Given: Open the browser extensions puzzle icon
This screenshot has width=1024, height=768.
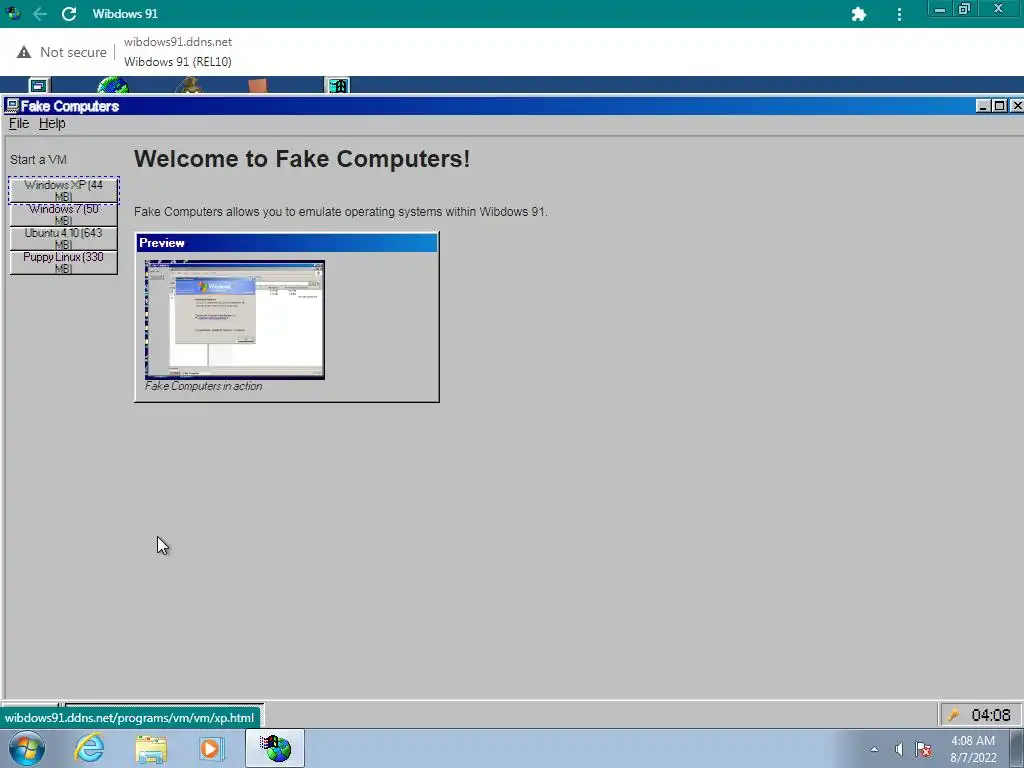Looking at the screenshot, I should (x=859, y=14).
